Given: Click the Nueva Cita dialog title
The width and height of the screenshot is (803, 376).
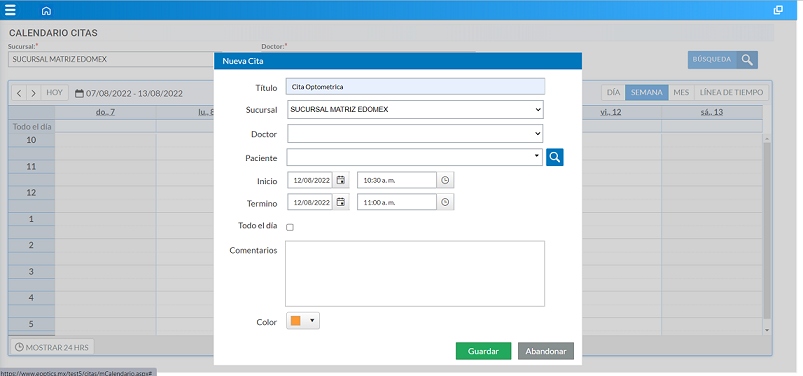Looking at the screenshot, I should click(x=243, y=61).
